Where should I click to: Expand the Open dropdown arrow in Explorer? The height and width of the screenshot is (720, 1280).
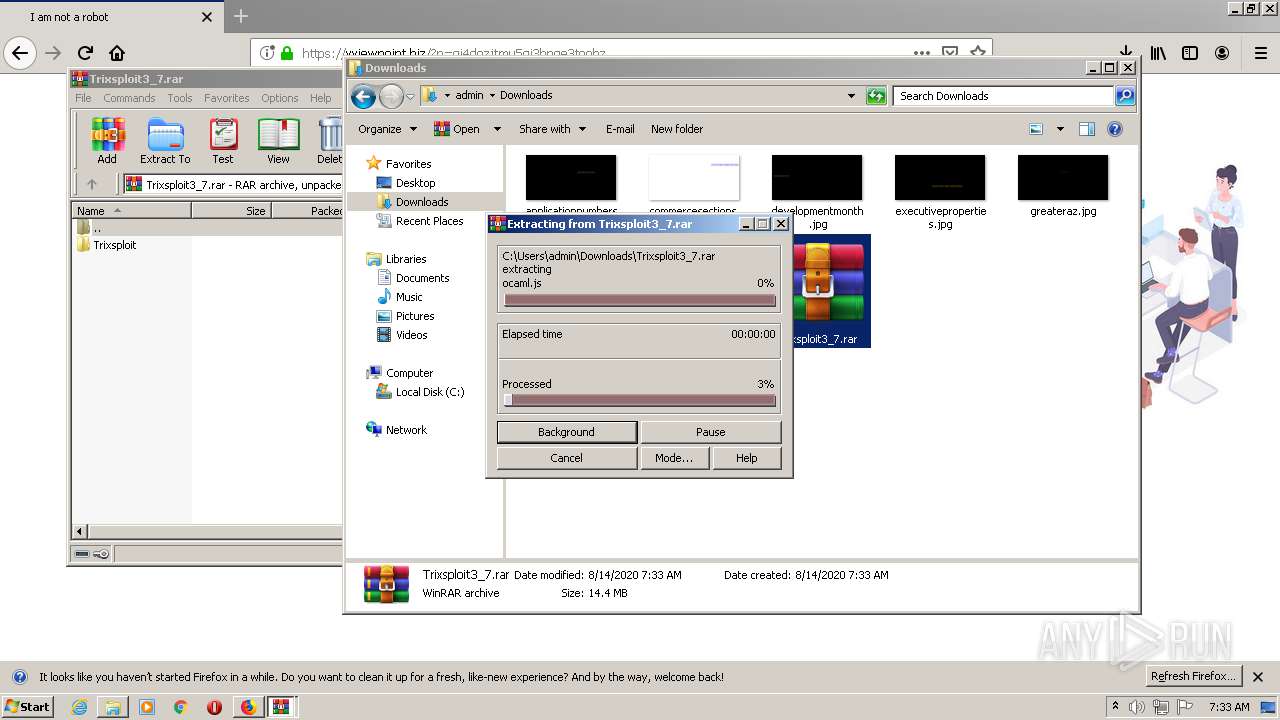click(499, 129)
